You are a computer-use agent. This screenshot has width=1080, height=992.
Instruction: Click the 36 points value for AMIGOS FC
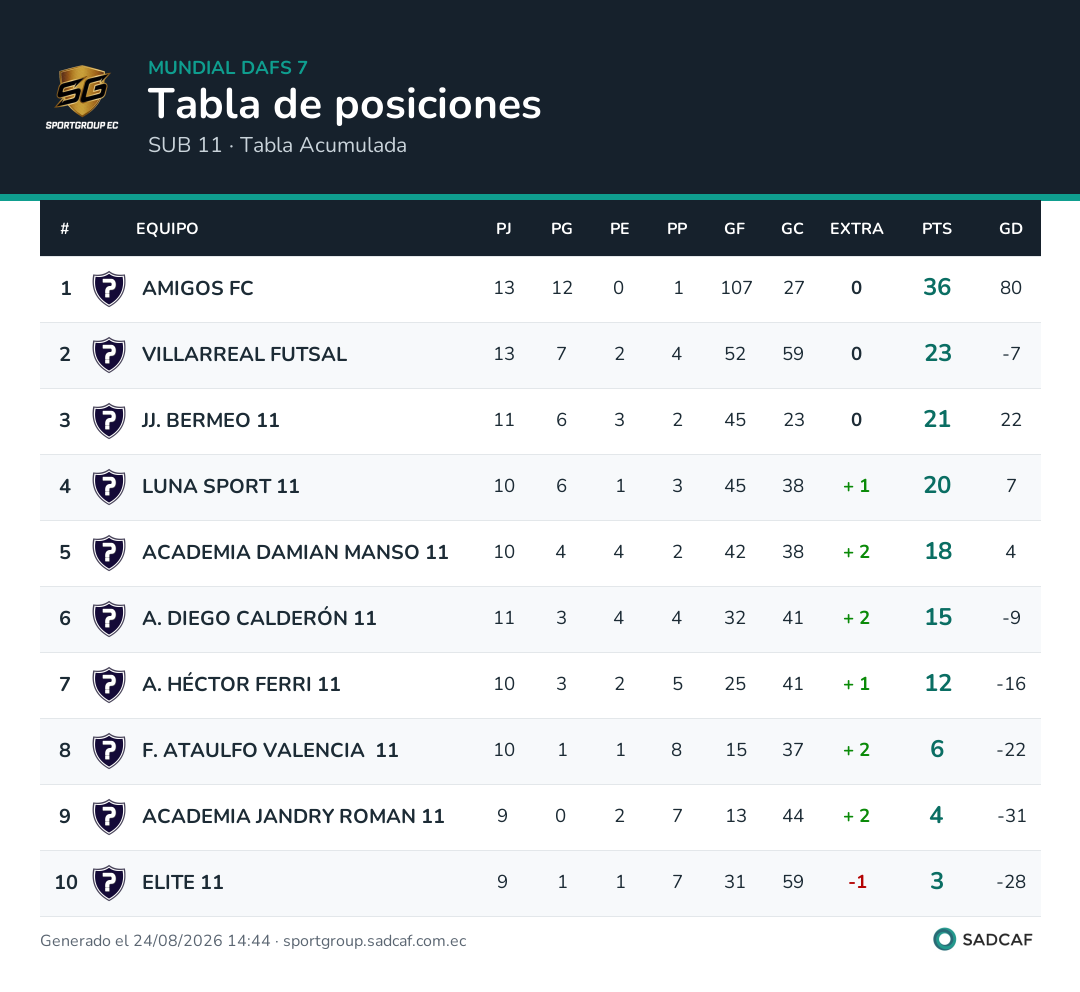point(937,287)
